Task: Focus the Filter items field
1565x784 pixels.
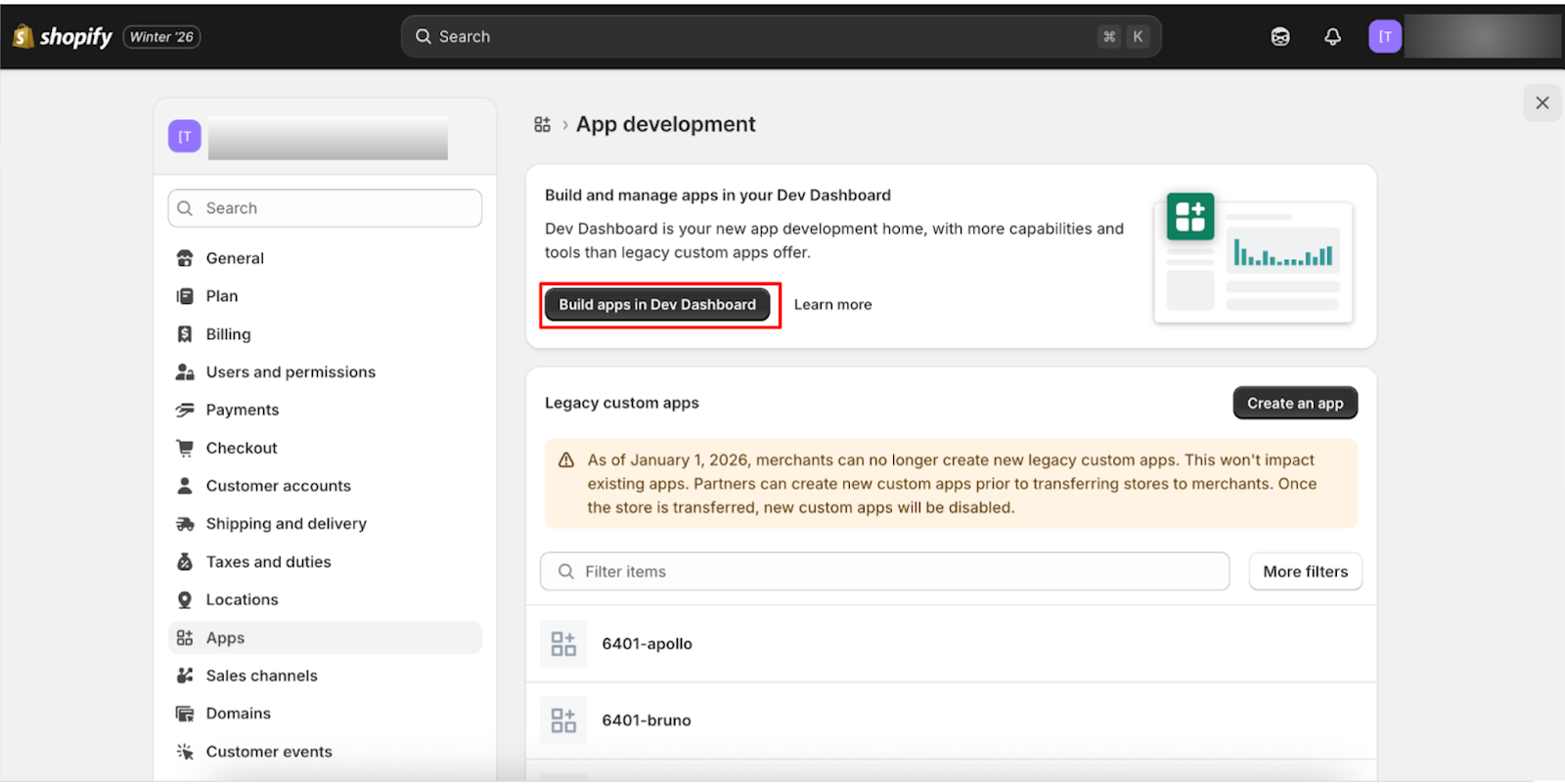Action: (885, 572)
